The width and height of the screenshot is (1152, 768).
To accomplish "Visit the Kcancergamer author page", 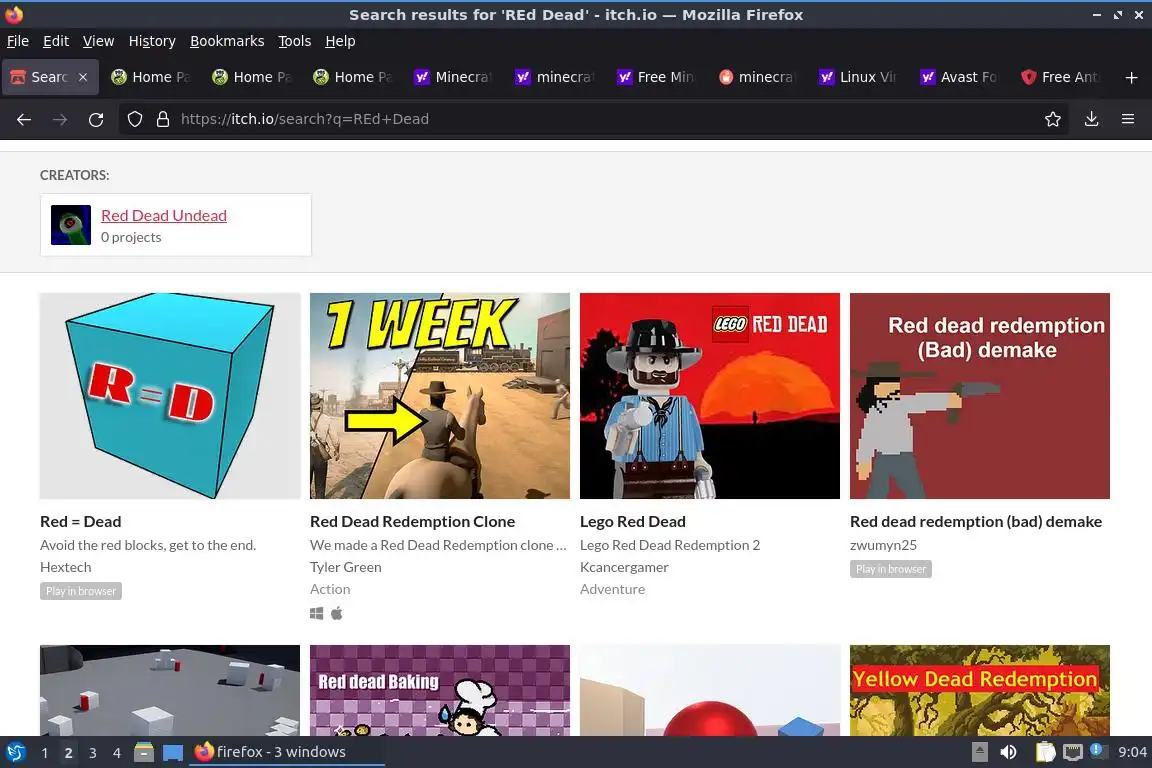I will tap(624, 567).
